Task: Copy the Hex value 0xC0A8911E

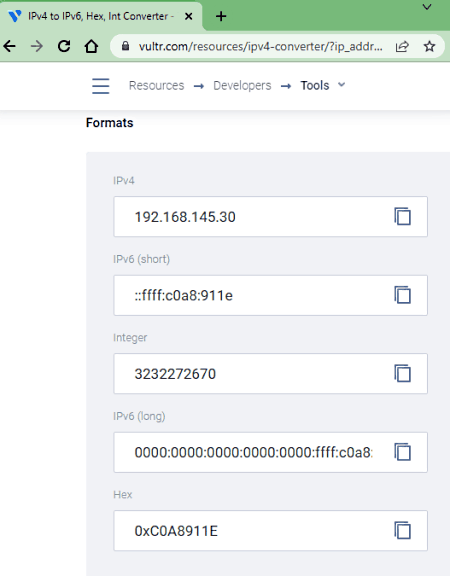Action: tap(403, 530)
